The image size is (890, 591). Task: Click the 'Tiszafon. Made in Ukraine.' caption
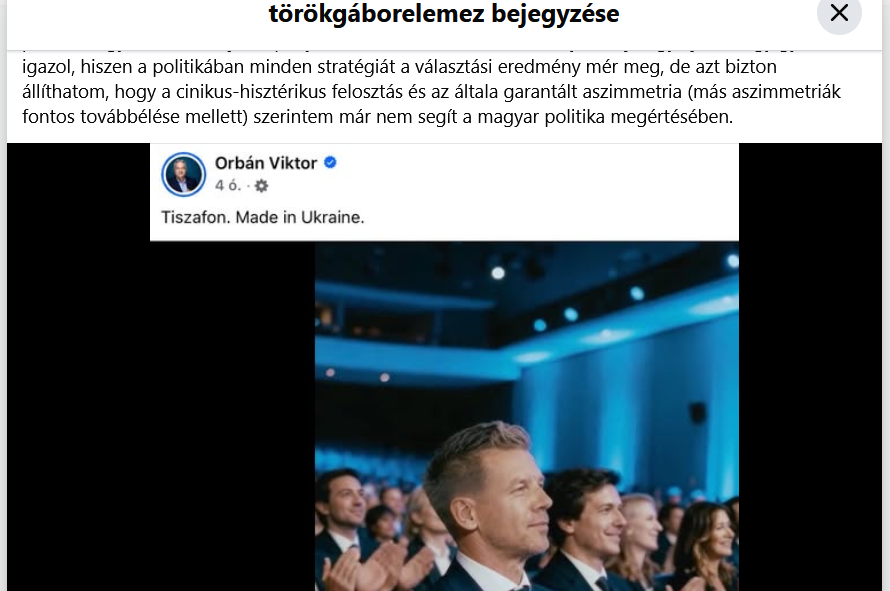tap(263, 217)
